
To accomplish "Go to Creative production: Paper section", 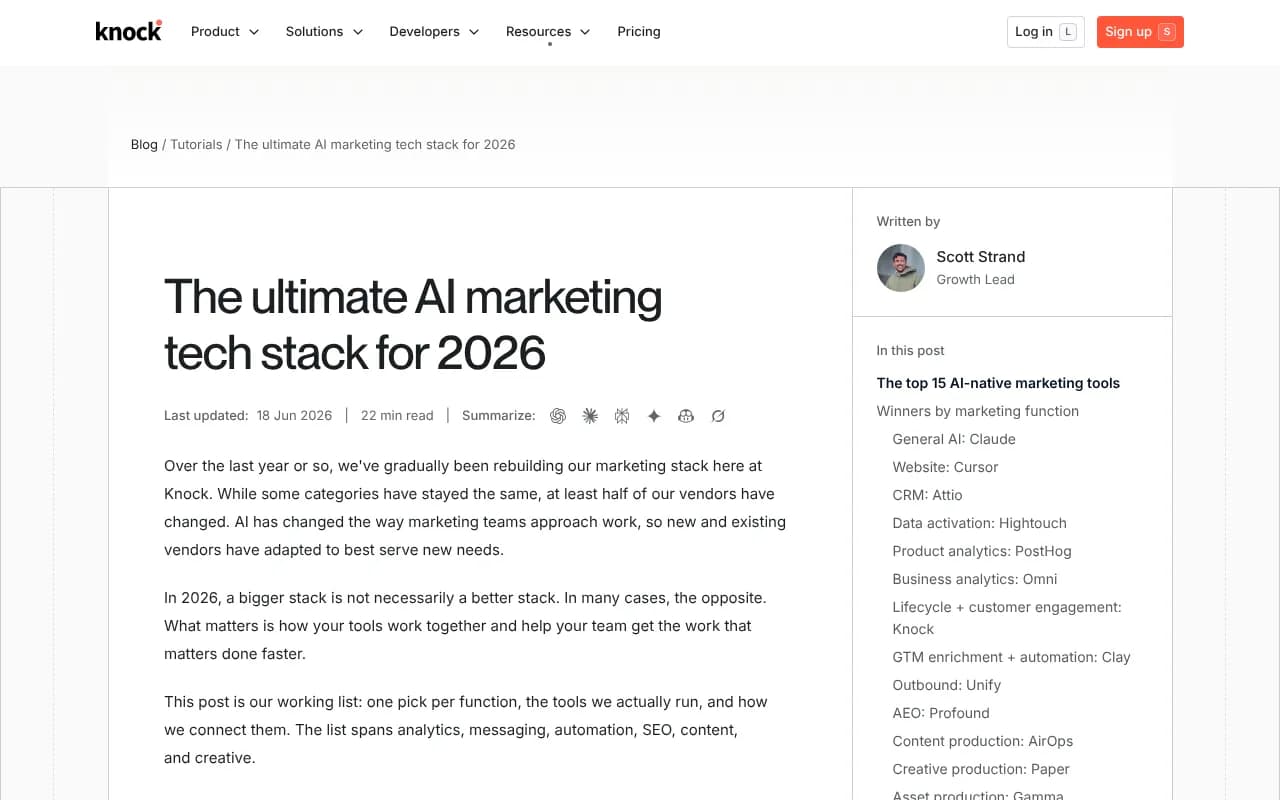I will pos(981,769).
